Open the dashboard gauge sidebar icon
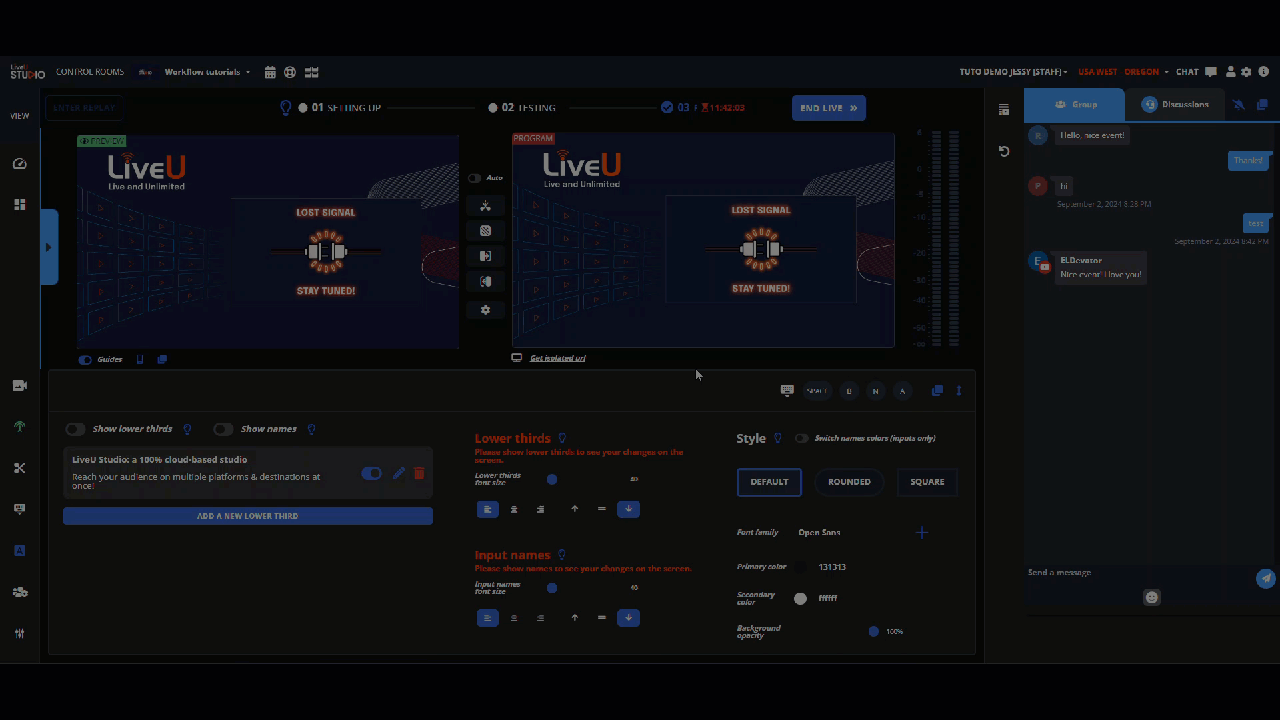Viewport: 1280px width, 720px height. tap(19, 164)
